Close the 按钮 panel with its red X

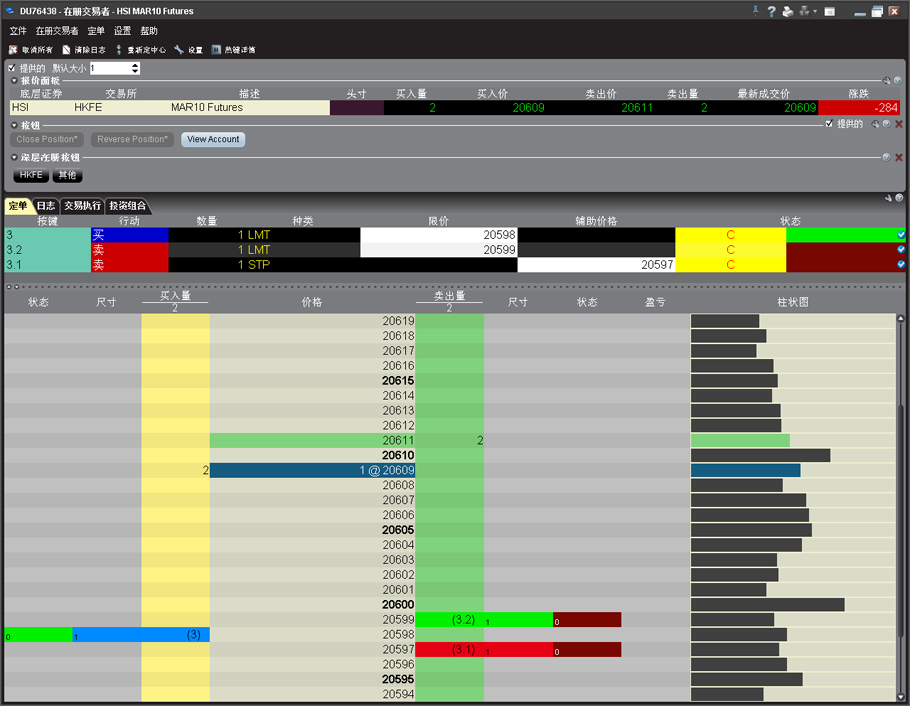[x=898, y=124]
